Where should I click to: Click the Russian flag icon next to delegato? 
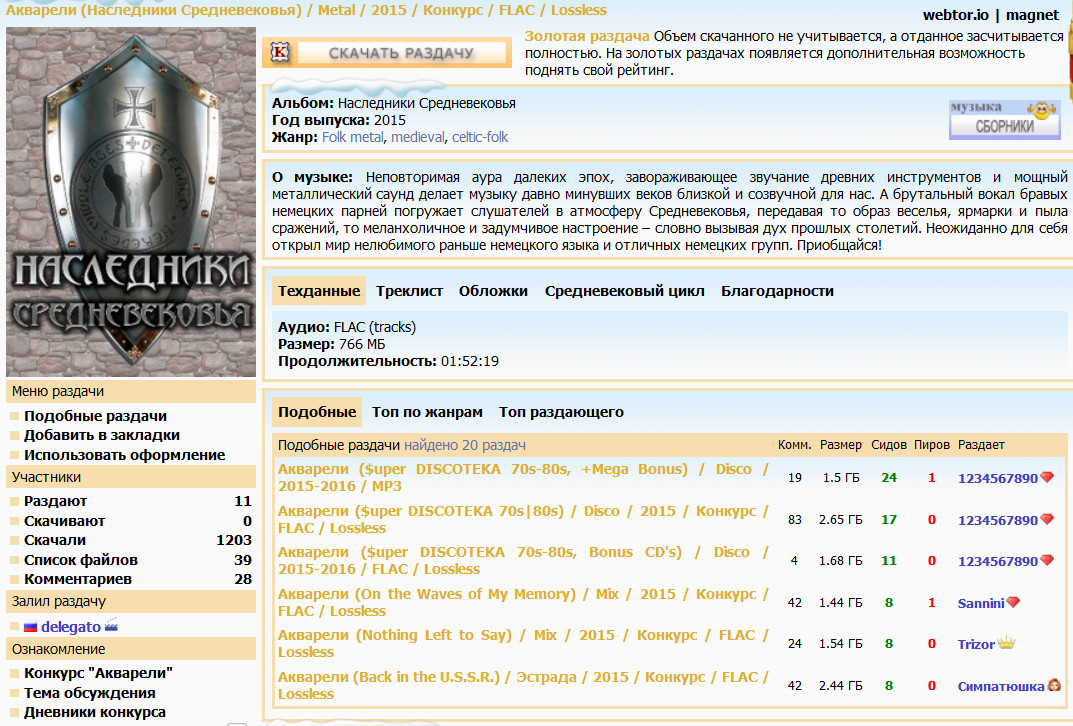(x=30, y=627)
